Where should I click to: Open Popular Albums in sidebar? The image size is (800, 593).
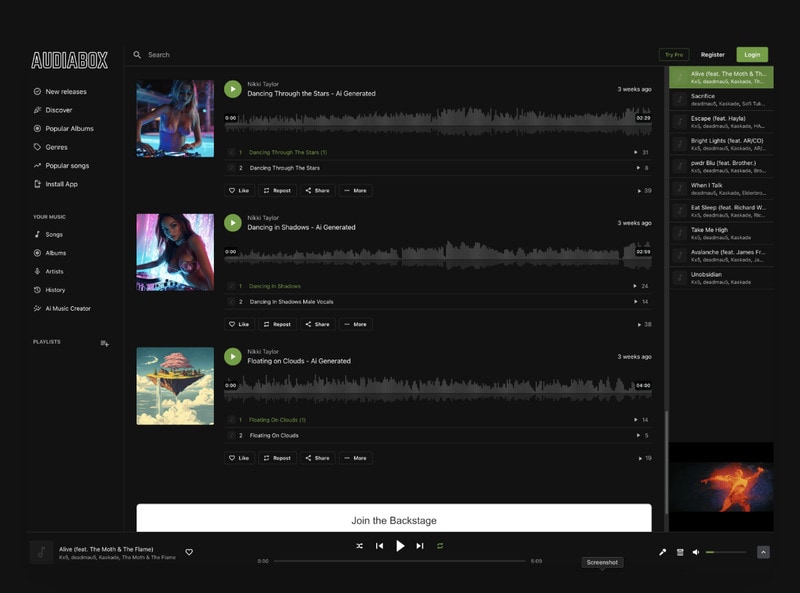[68, 129]
